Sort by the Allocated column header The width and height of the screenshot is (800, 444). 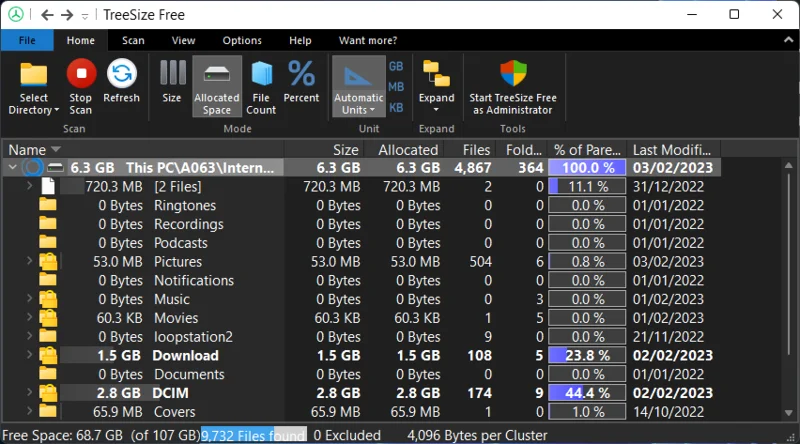[x=404, y=150]
